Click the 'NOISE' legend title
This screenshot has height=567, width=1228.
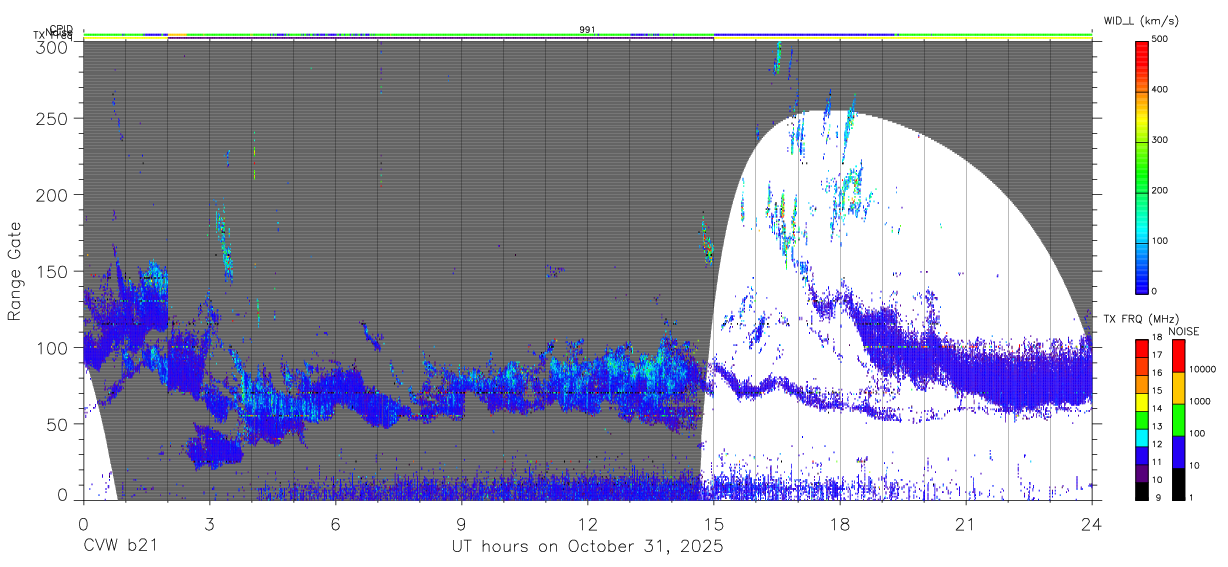[x=1186, y=331]
